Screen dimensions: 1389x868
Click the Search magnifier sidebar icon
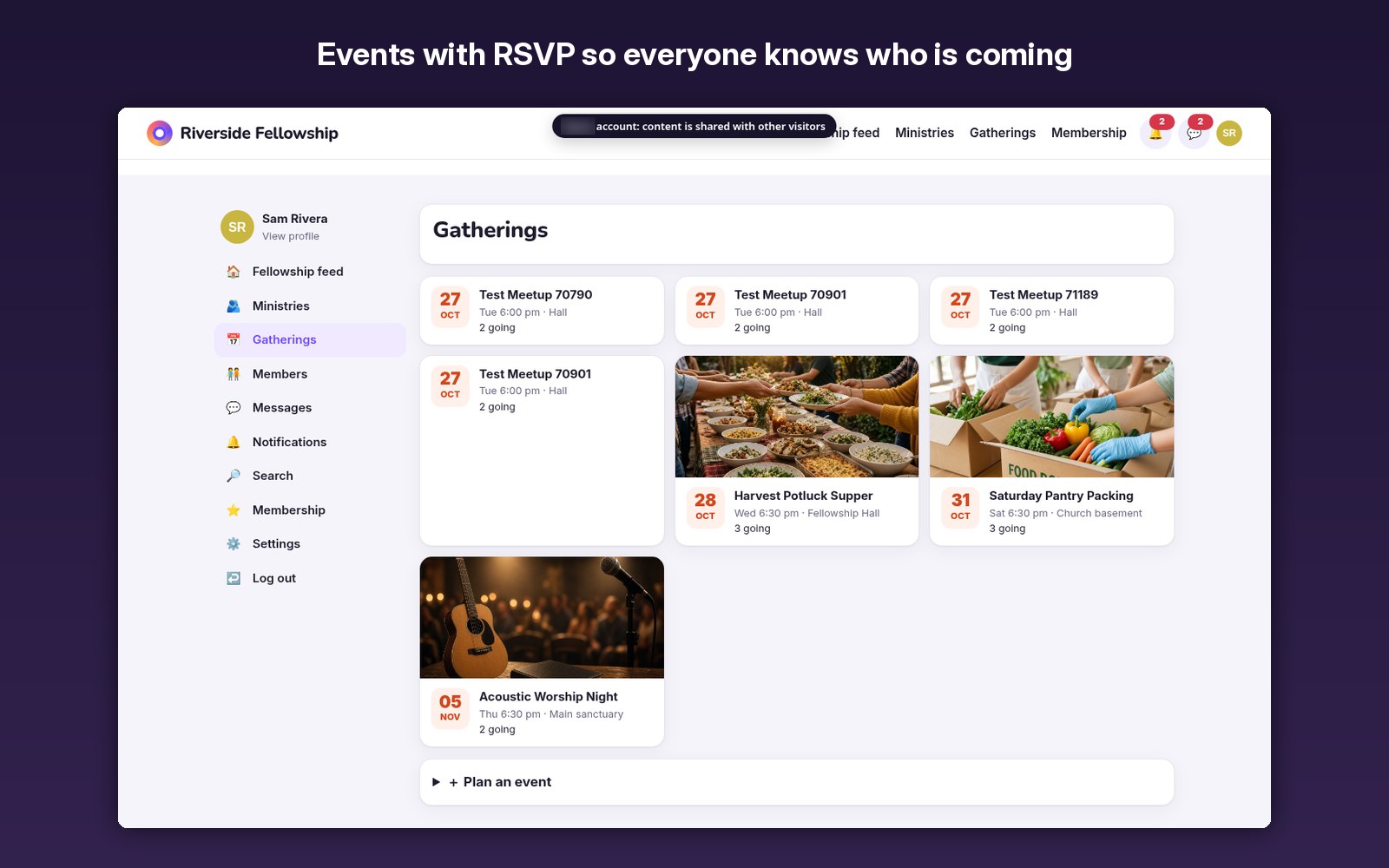234,476
